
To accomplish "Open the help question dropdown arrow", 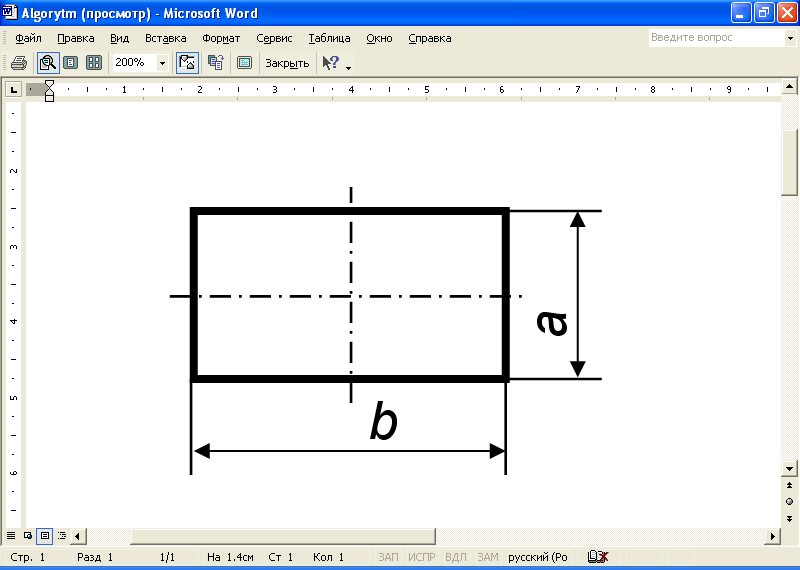I will pos(790,38).
